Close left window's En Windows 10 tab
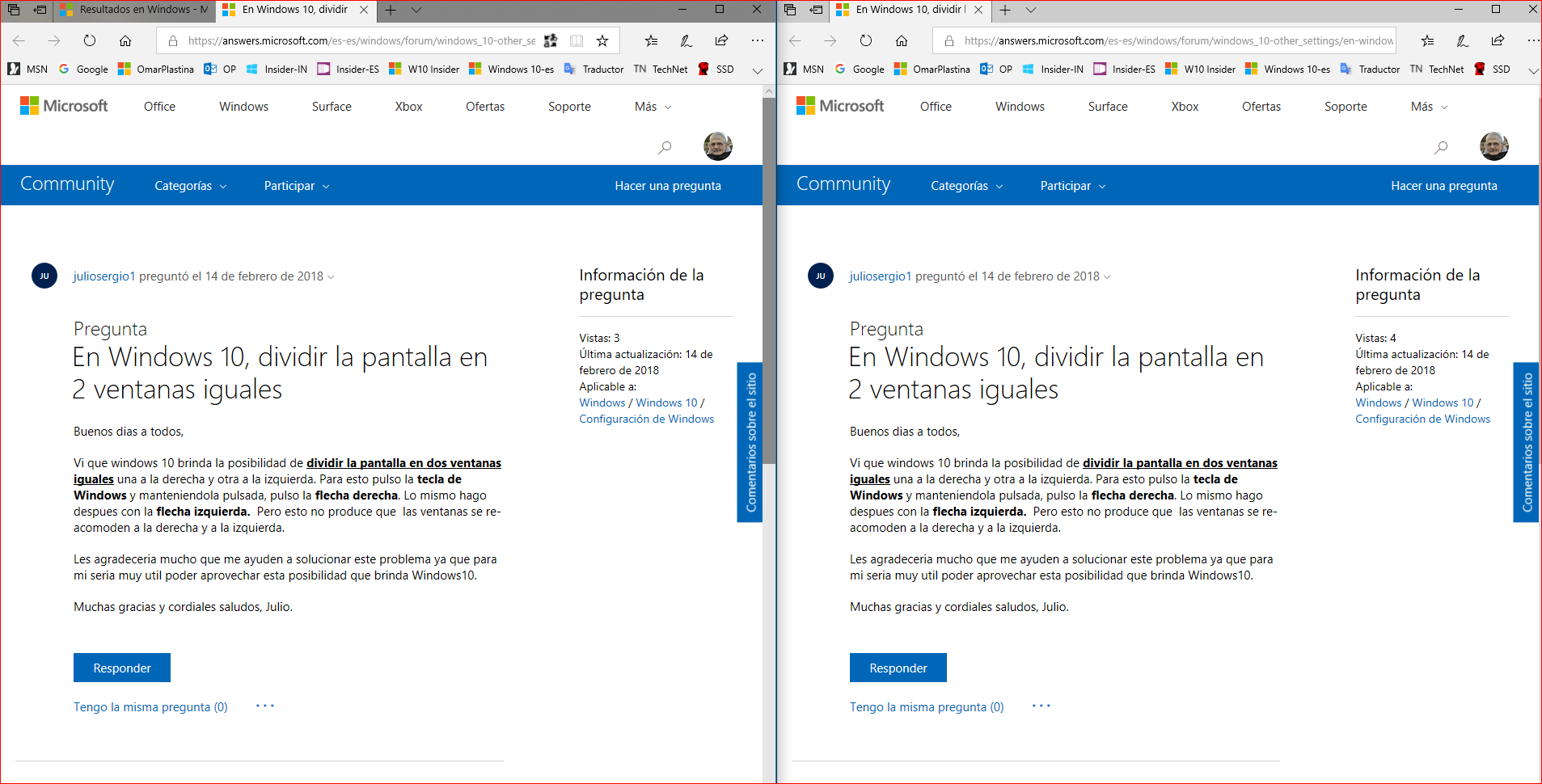The image size is (1542, 784). [x=364, y=10]
